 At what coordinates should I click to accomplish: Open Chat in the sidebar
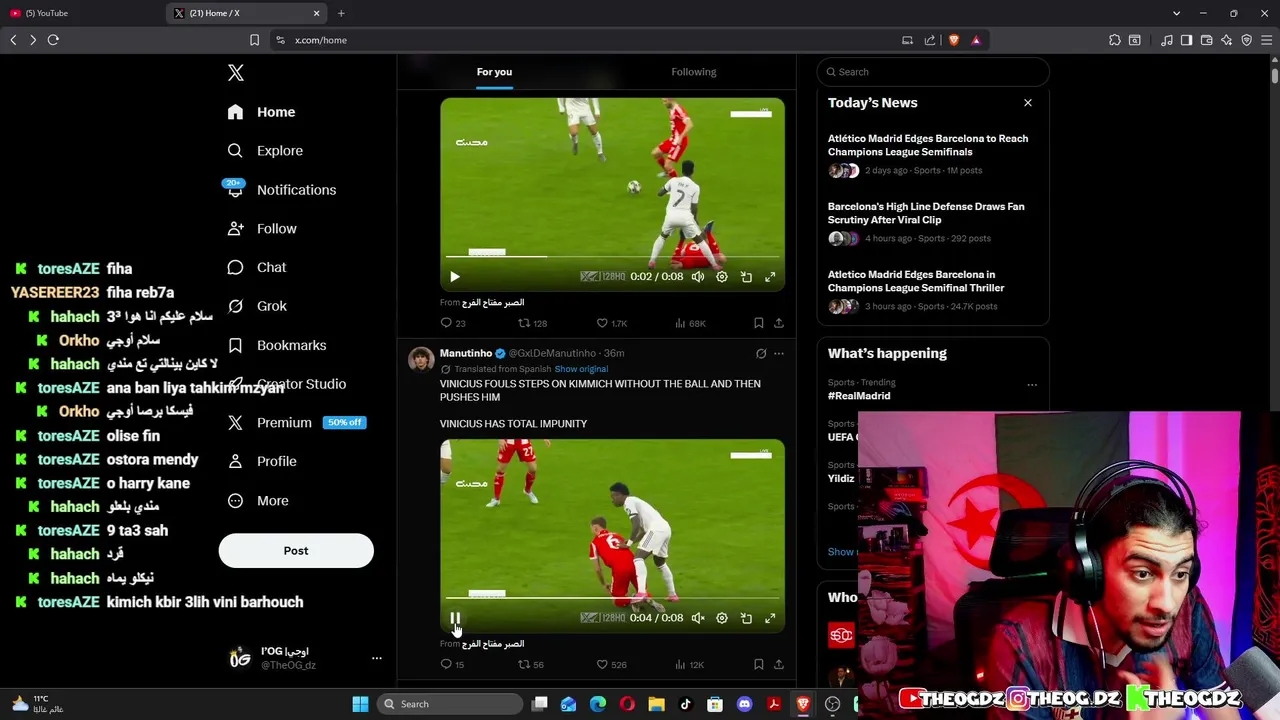pyautogui.click(x=257, y=268)
